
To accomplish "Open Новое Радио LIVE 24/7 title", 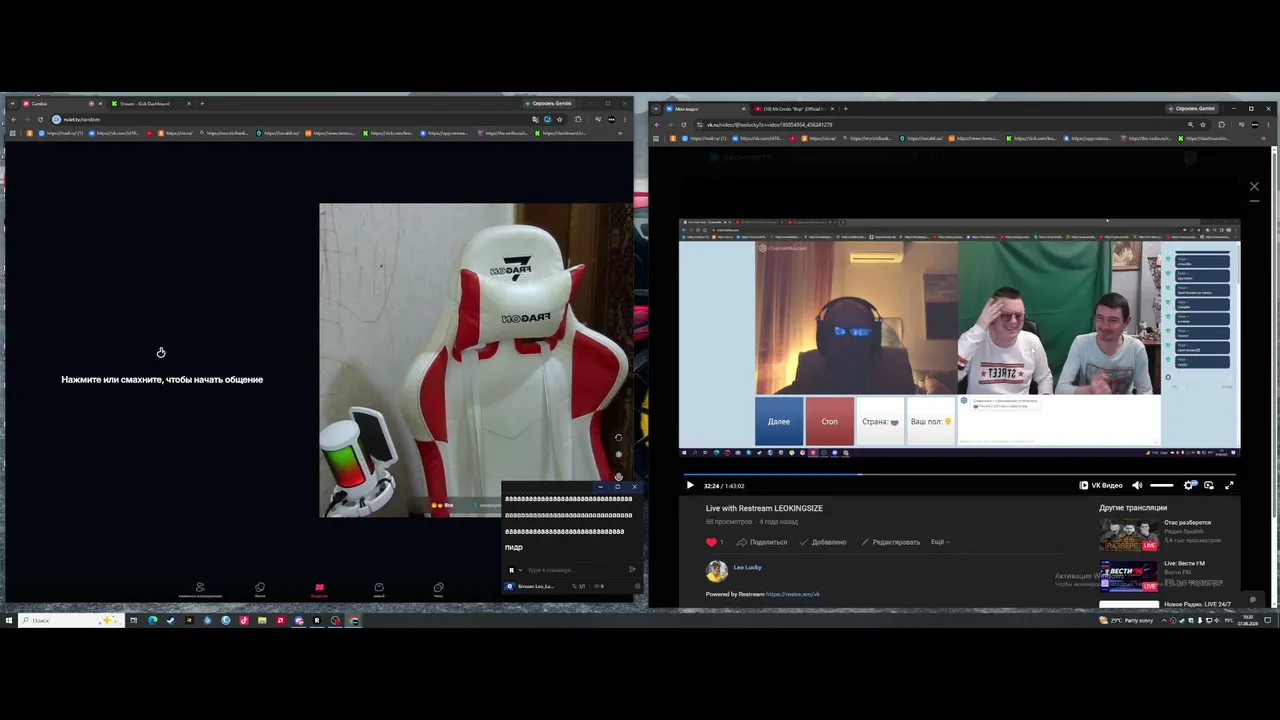I will (1197, 604).
